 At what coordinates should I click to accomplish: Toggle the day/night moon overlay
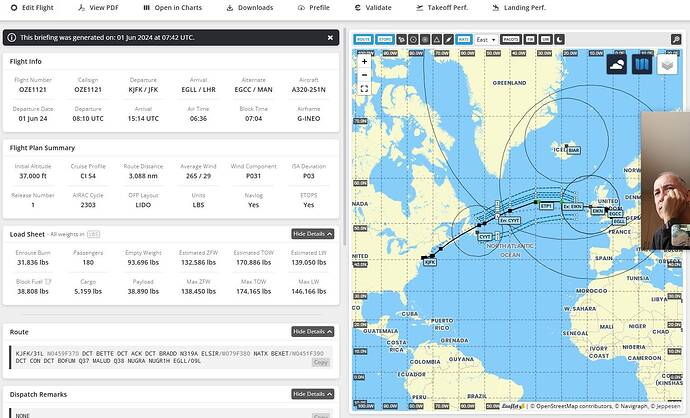pos(559,40)
